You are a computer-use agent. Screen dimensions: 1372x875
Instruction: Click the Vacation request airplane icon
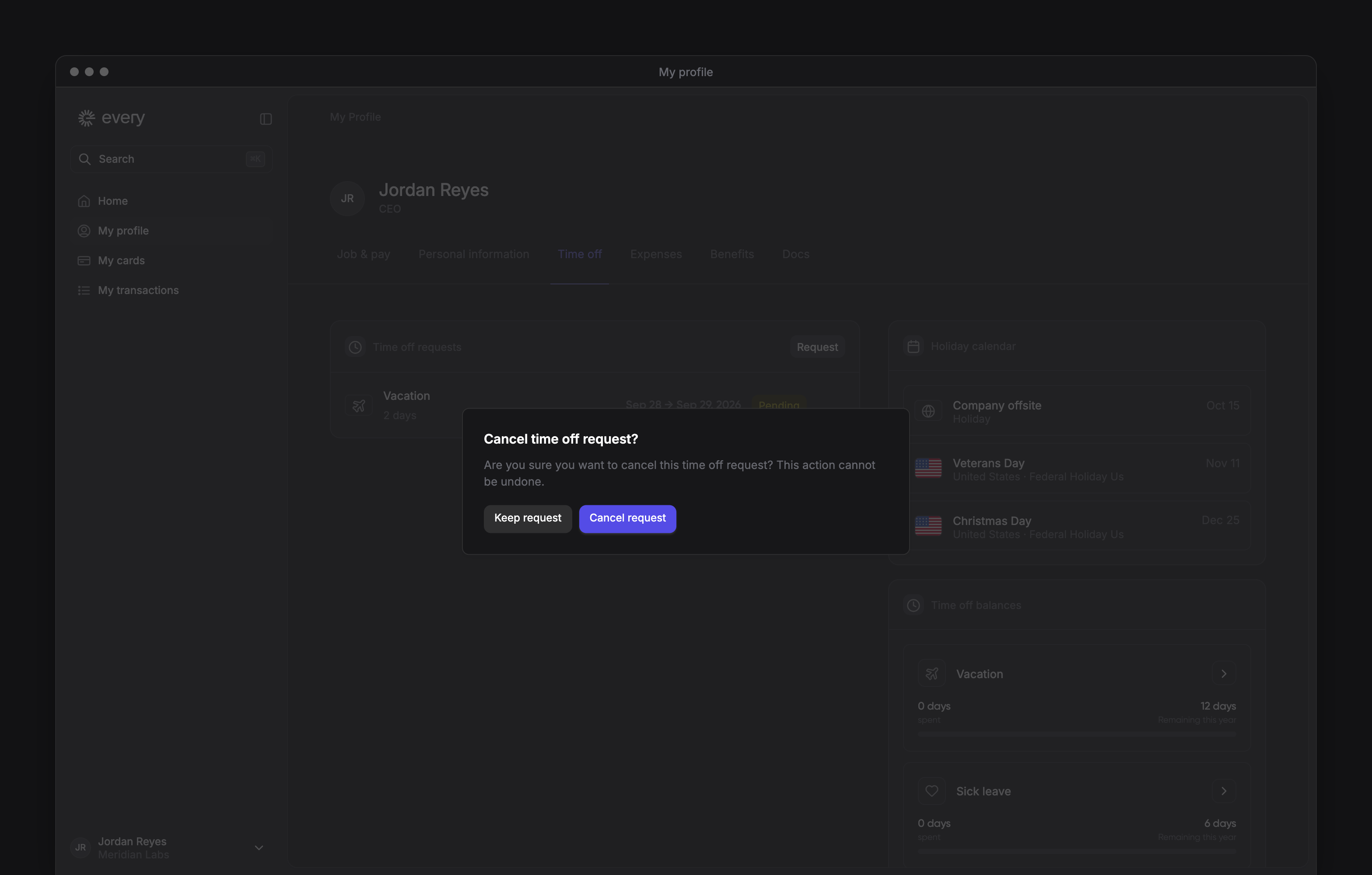coord(358,406)
